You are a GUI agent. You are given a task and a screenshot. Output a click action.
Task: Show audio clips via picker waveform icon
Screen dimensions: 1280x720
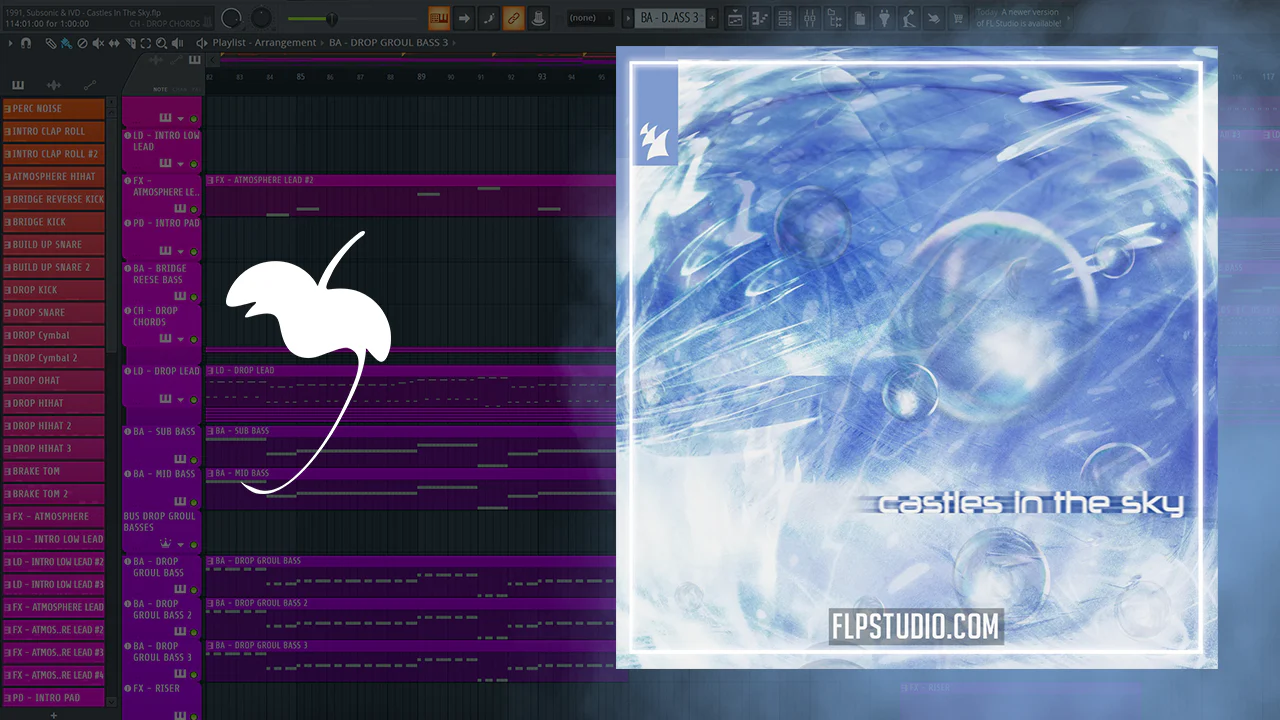(x=54, y=85)
